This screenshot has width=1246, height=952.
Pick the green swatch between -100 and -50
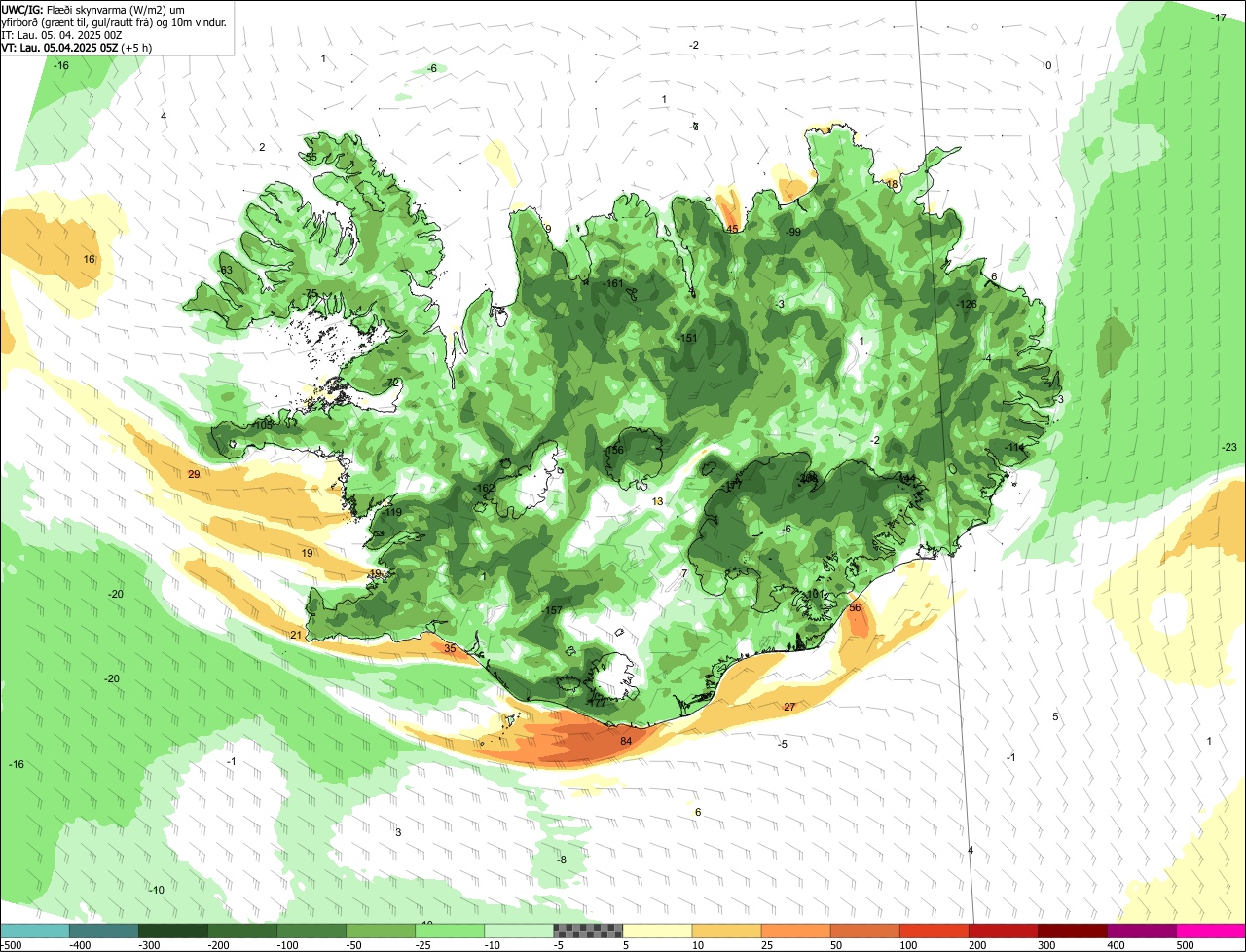(311, 931)
